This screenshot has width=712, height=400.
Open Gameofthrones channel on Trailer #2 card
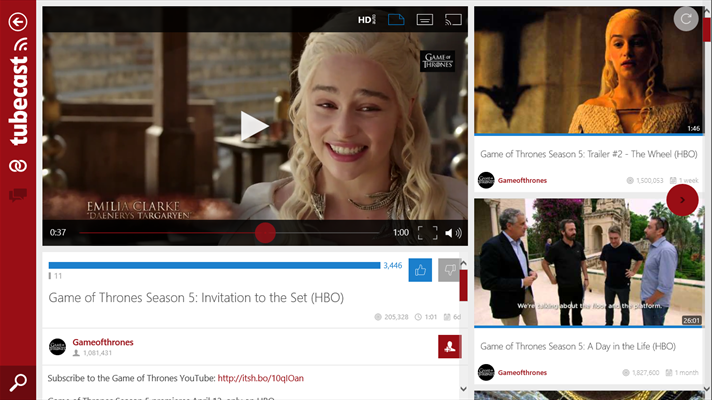(x=522, y=180)
